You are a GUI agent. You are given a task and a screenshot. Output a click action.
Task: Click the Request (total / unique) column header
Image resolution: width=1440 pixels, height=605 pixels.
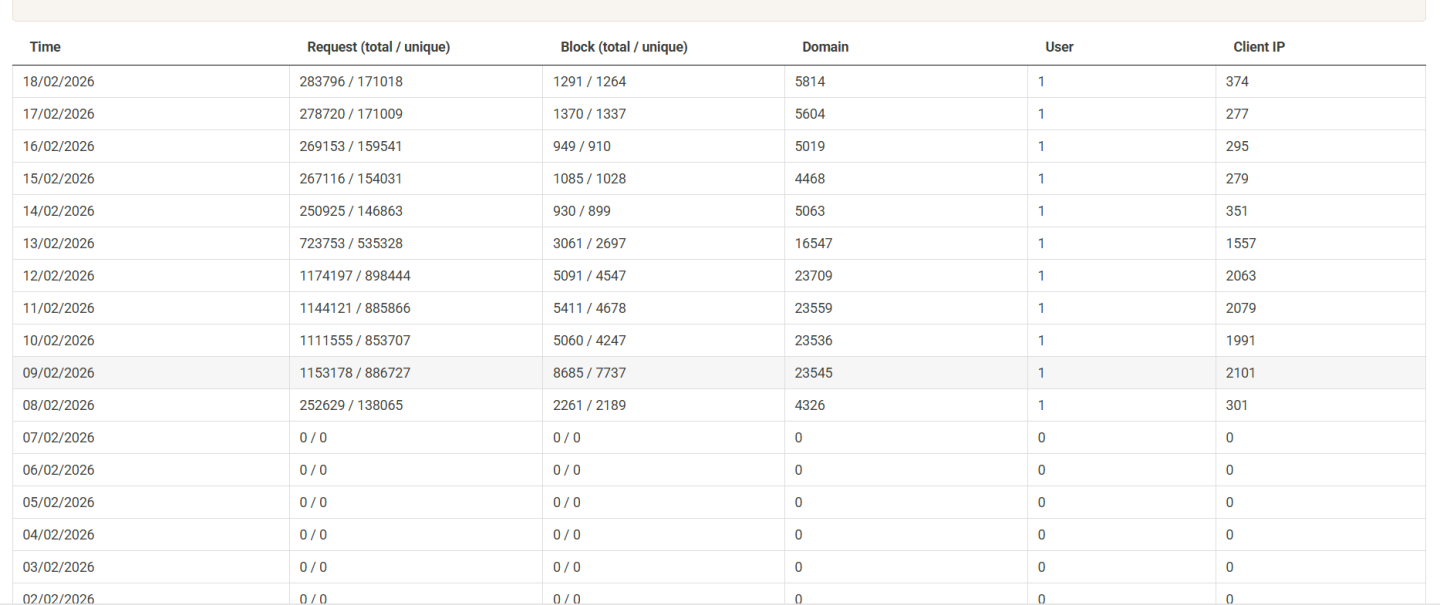[378, 47]
